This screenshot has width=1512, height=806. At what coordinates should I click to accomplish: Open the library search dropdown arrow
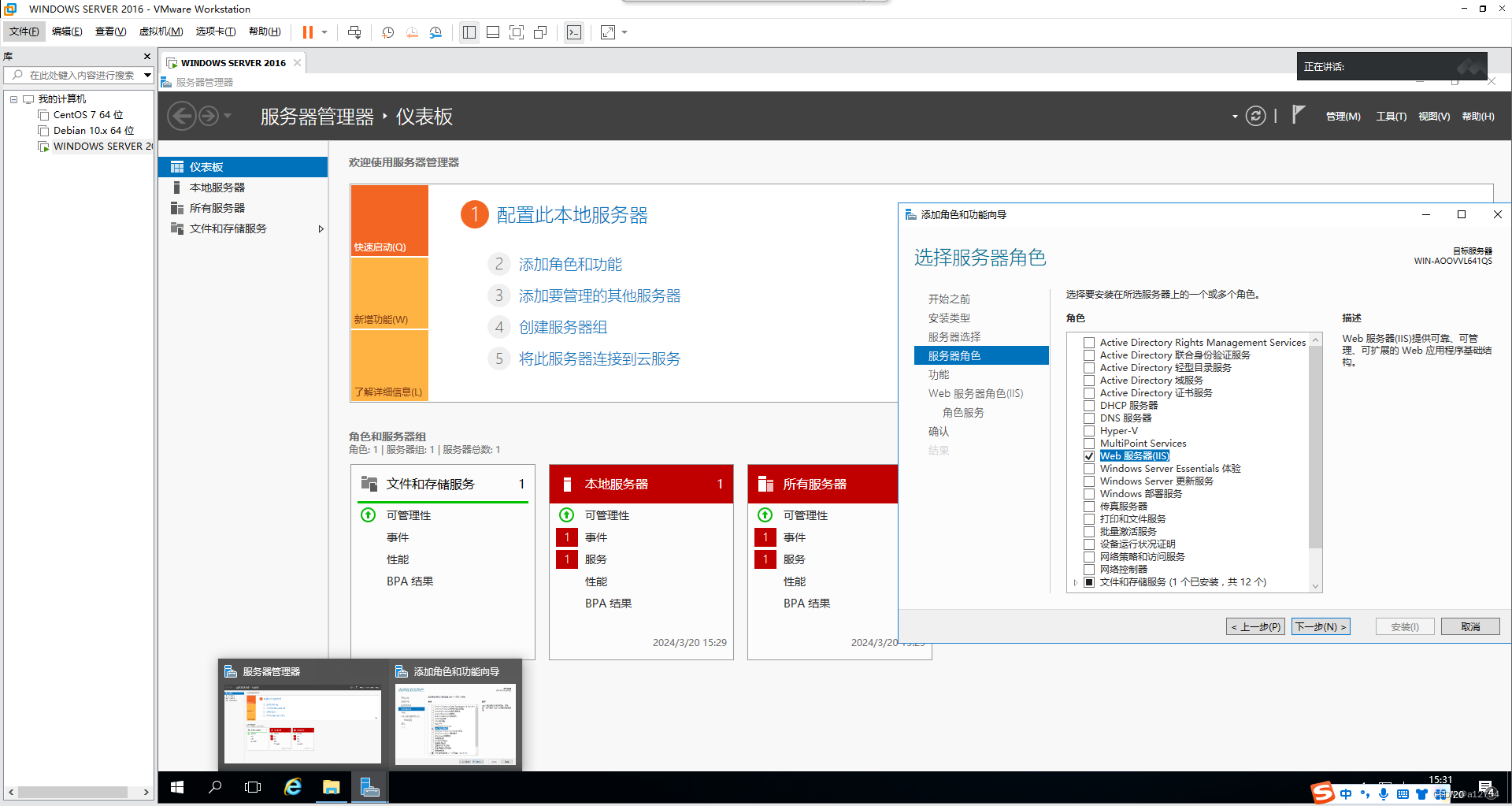click(x=147, y=75)
